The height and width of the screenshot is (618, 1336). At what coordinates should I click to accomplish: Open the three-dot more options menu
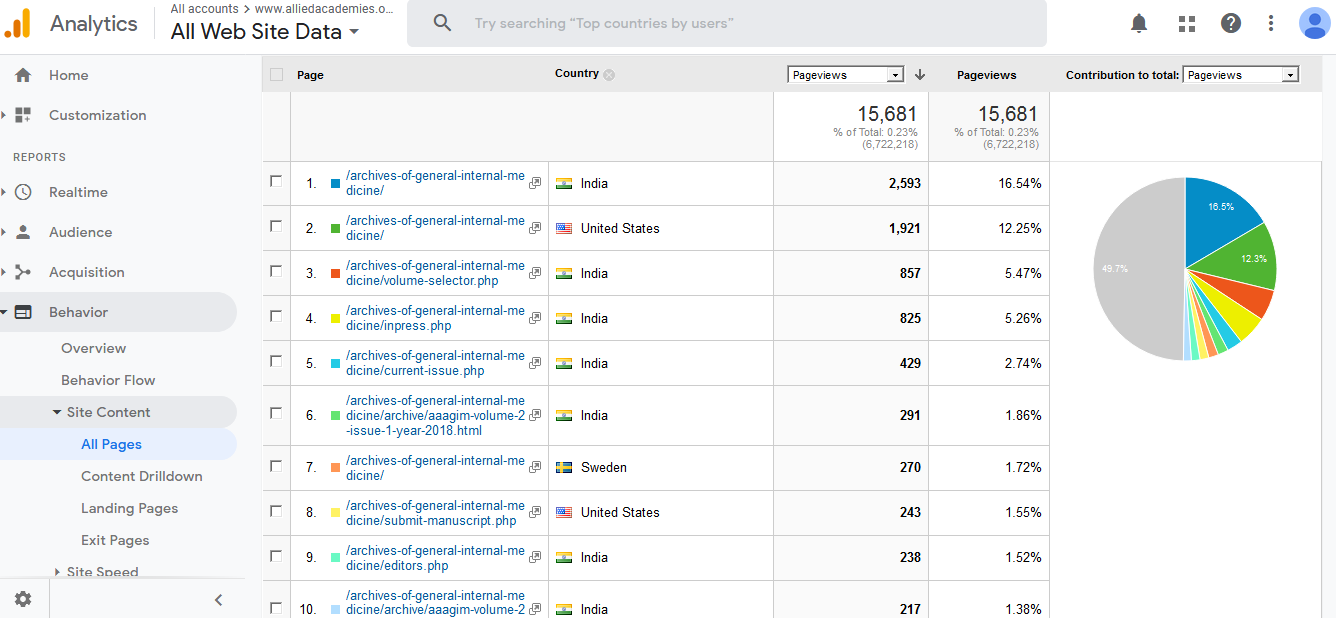(x=1271, y=23)
